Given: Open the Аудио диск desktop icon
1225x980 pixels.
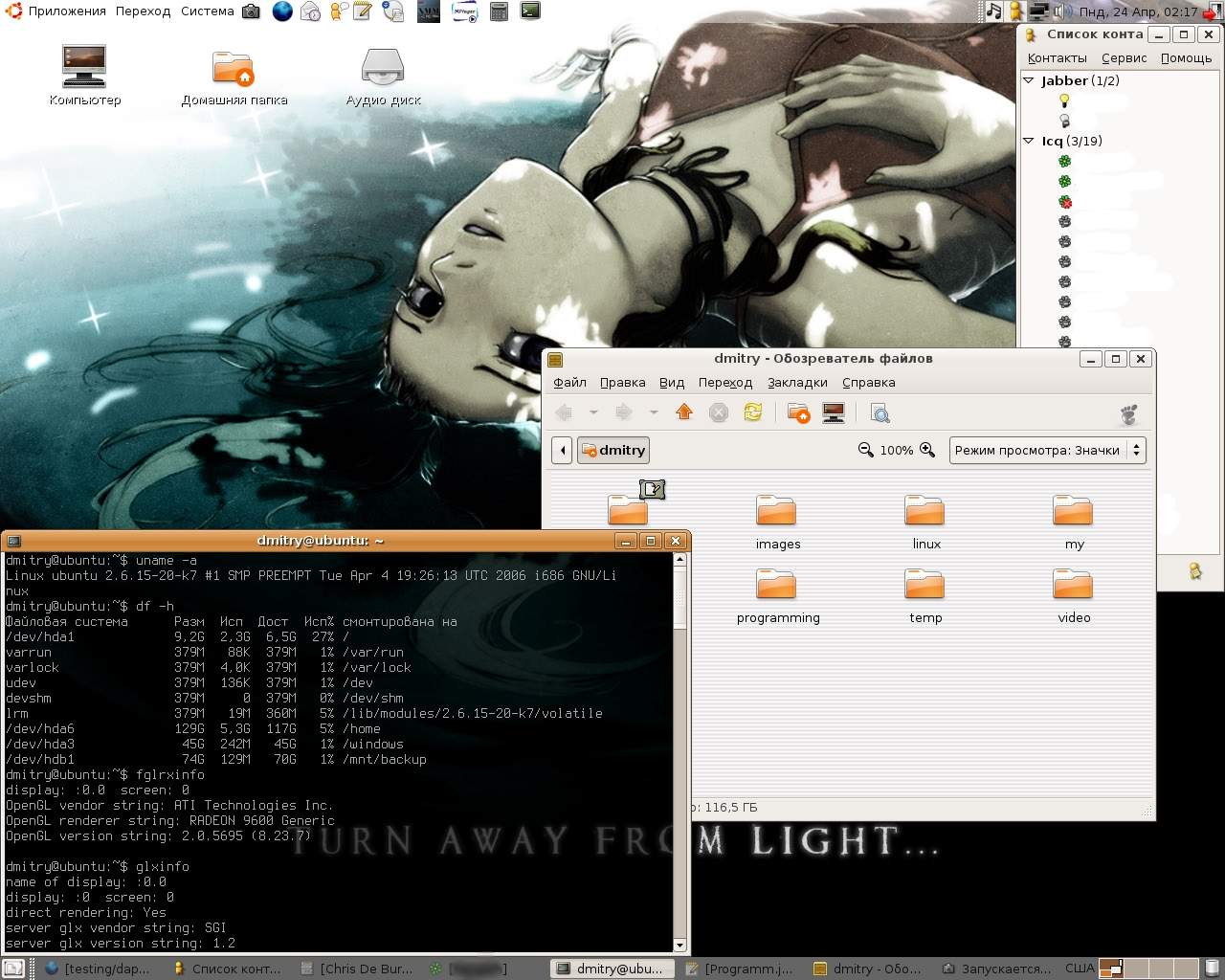Looking at the screenshot, I should tap(383, 77).
